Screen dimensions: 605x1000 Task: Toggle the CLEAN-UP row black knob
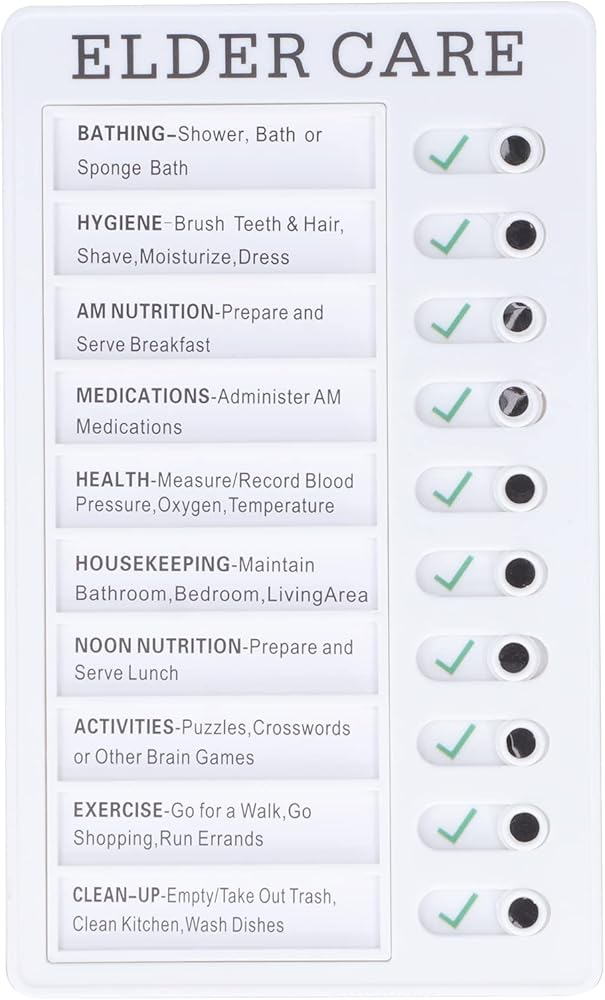coord(523,913)
